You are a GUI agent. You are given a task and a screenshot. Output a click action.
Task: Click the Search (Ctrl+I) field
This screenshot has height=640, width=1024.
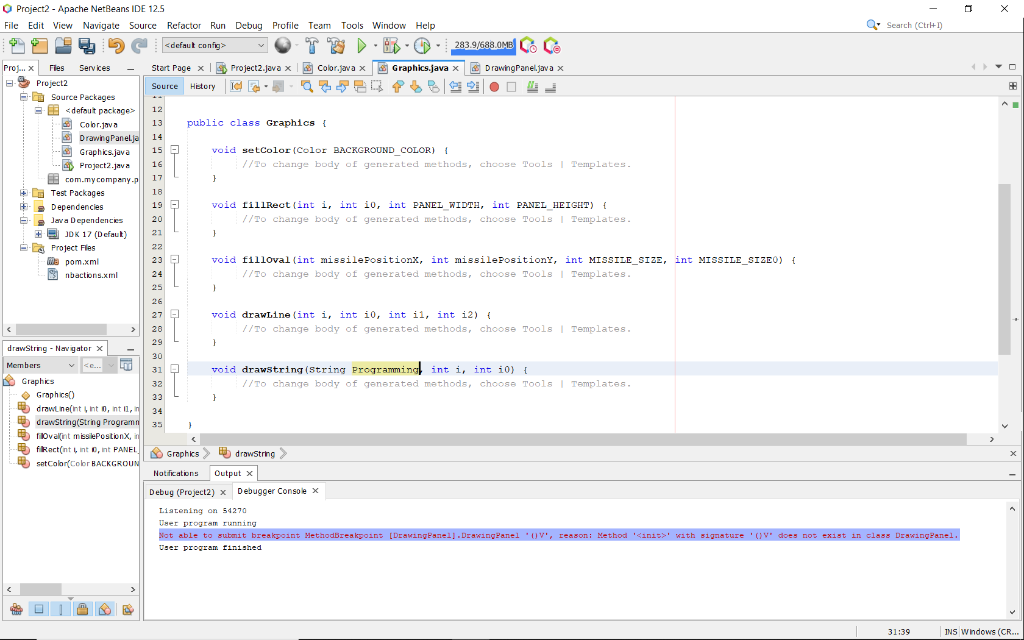click(x=938, y=25)
